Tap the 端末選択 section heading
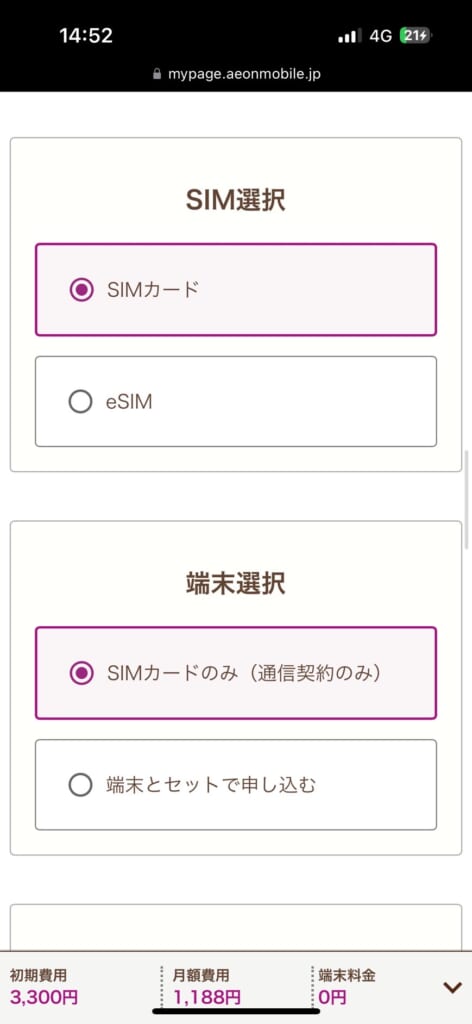The image size is (472, 1024). pyautogui.click(x=236, y=584)
